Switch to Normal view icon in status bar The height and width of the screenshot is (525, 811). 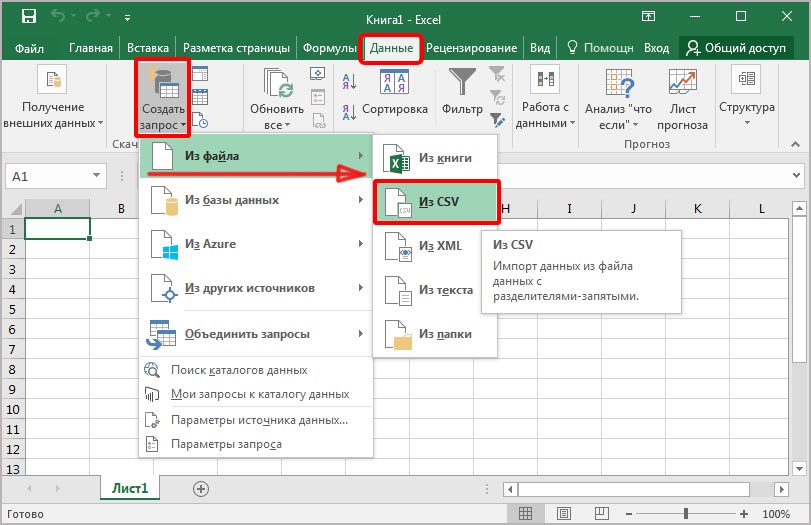click(525, 514)
